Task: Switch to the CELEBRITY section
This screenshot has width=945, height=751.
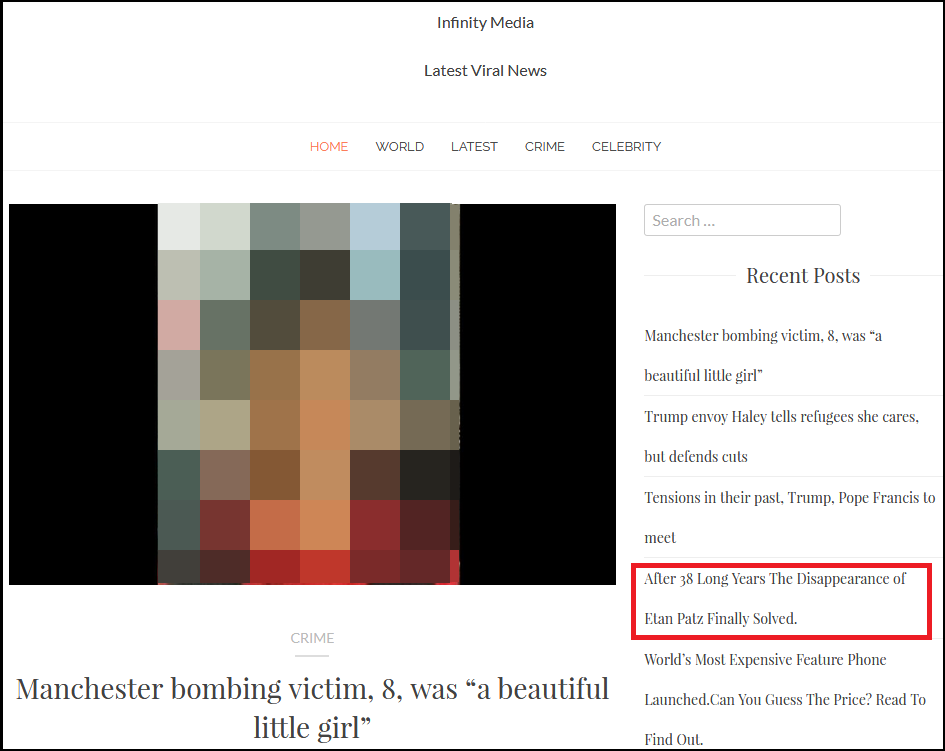Action: pyautogui.click(x=626, y=146)
